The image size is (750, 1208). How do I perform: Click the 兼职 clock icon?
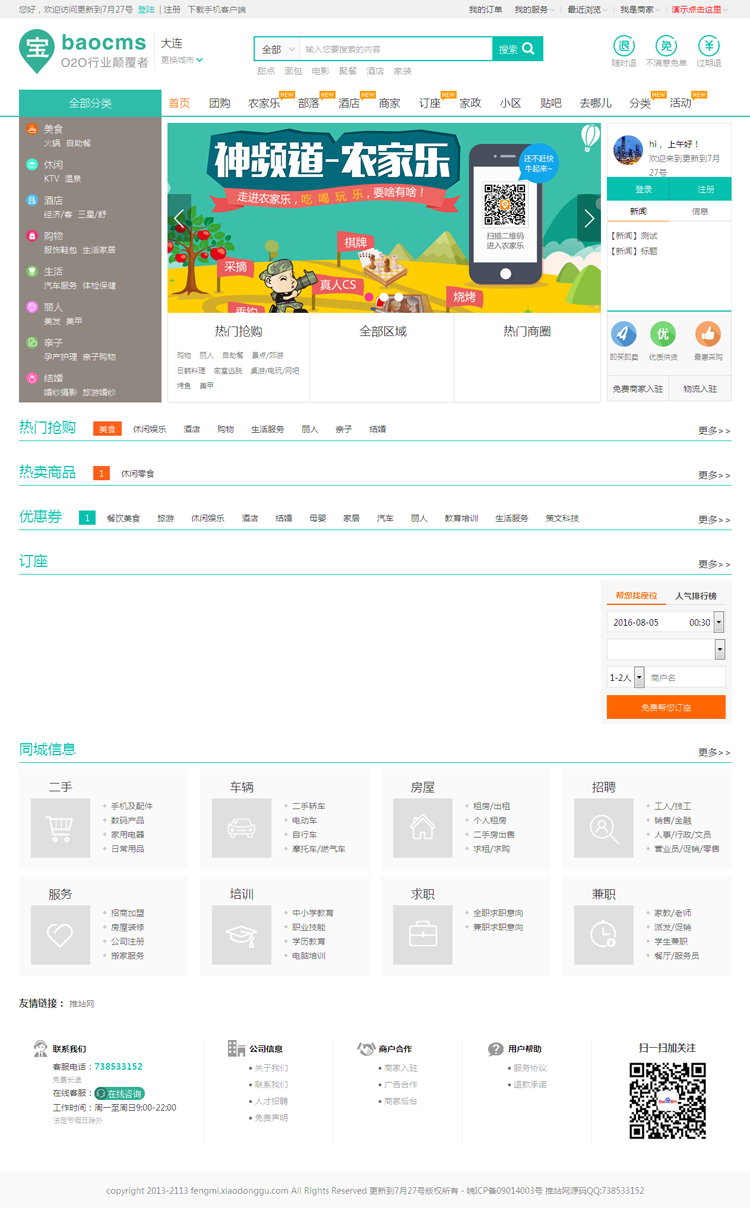[604, 935]
